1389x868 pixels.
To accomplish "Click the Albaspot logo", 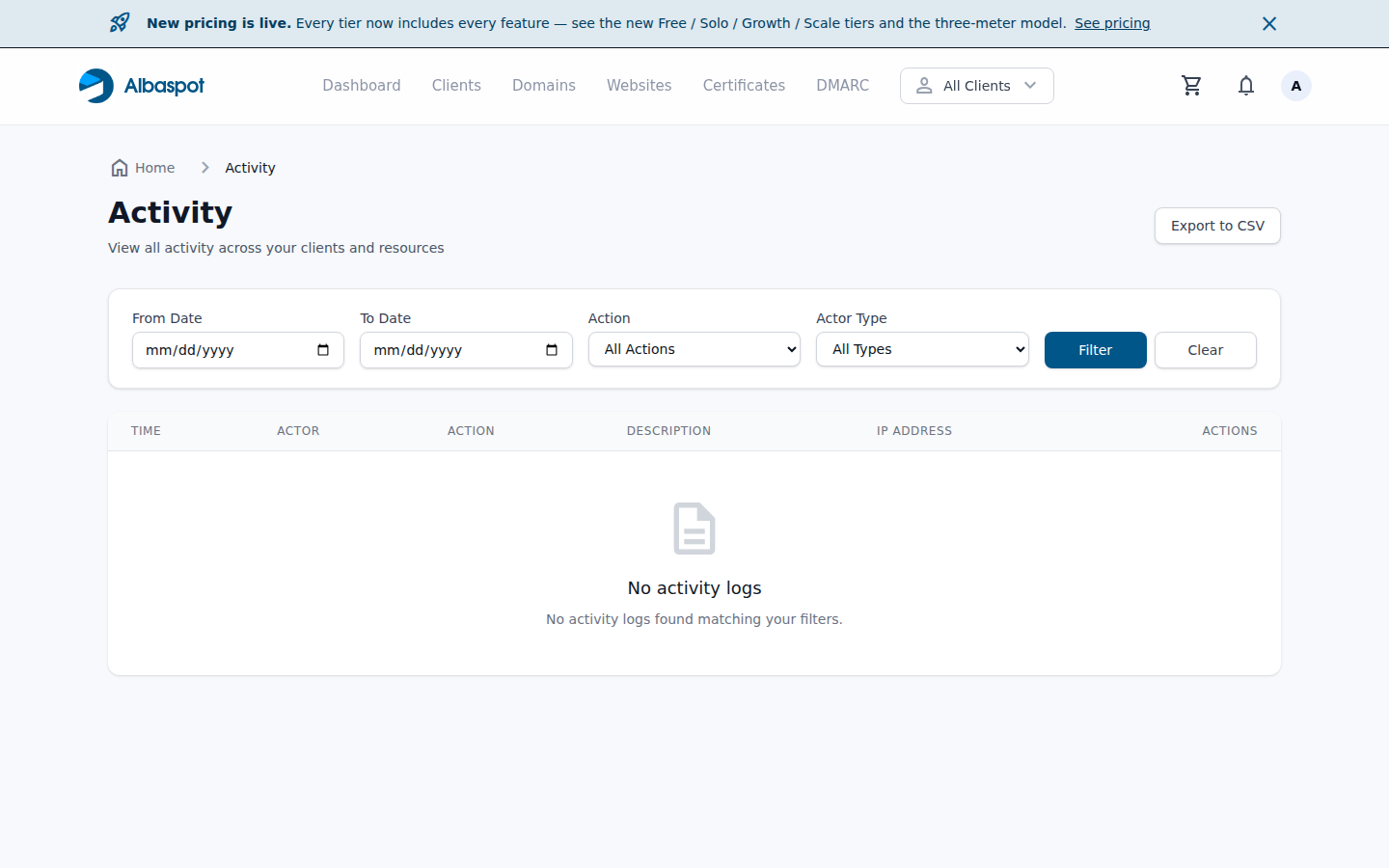I will 141,85.
